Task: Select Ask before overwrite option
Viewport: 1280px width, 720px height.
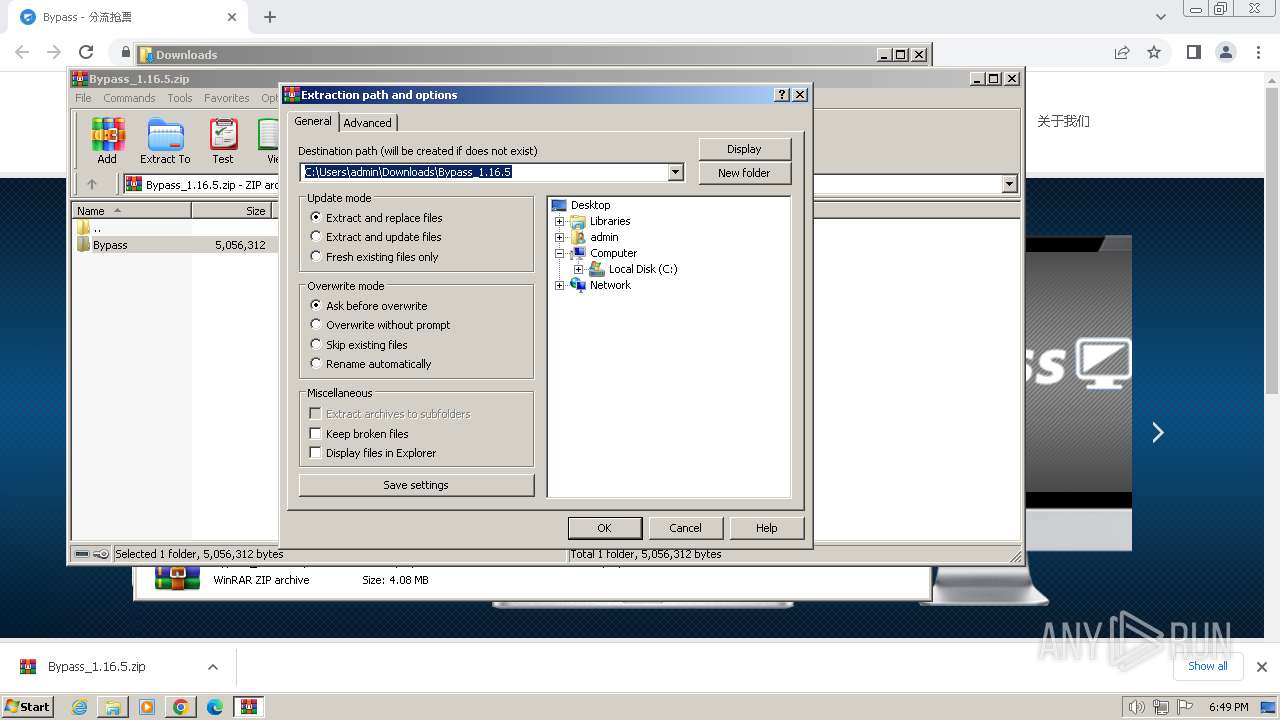Action: tap(369, 306)
